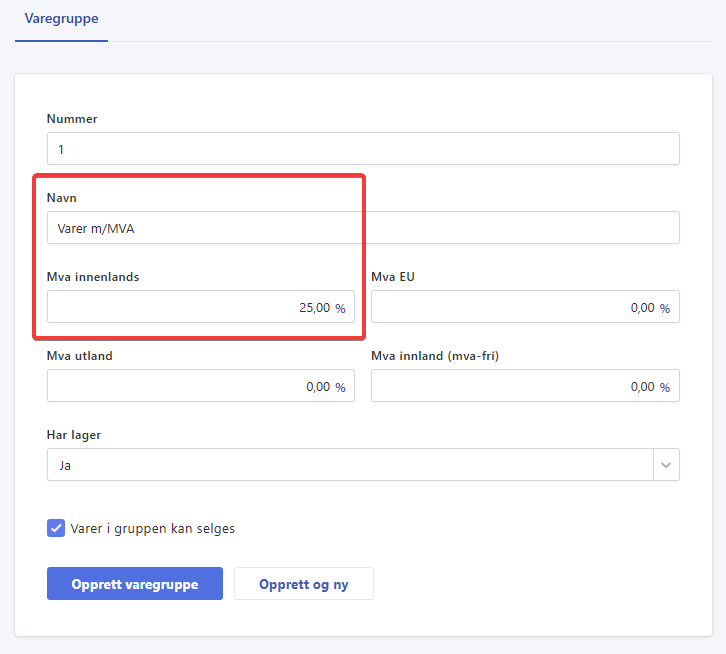The width and height of the screenshot is (726, 654).
Task: Select the Mva innenlands value field
Action: [190, 308]
